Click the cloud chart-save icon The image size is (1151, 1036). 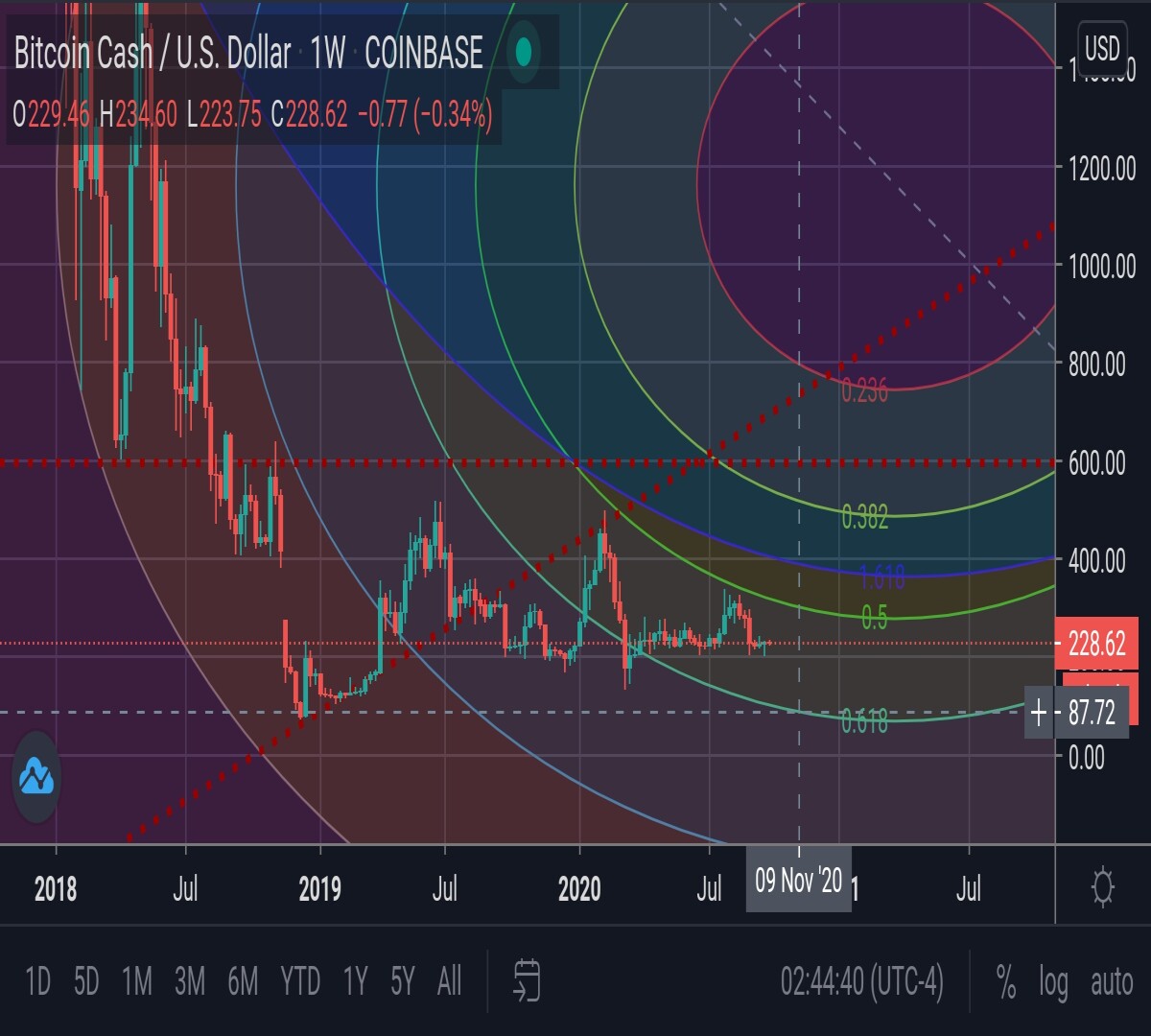click(x=36, y=777)
